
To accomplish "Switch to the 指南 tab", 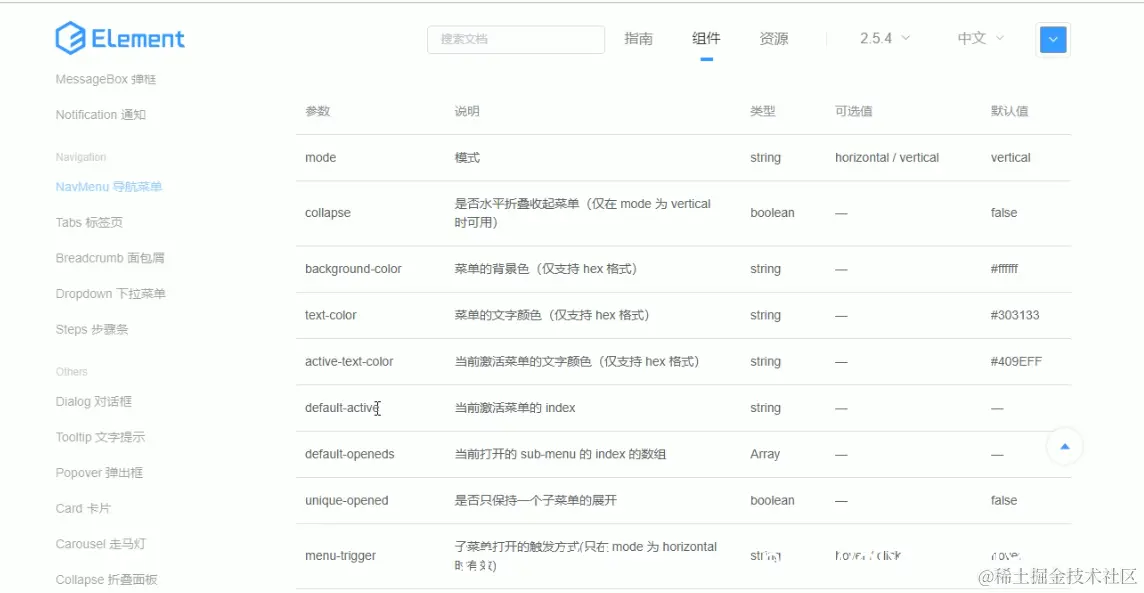I will (639, 38).
